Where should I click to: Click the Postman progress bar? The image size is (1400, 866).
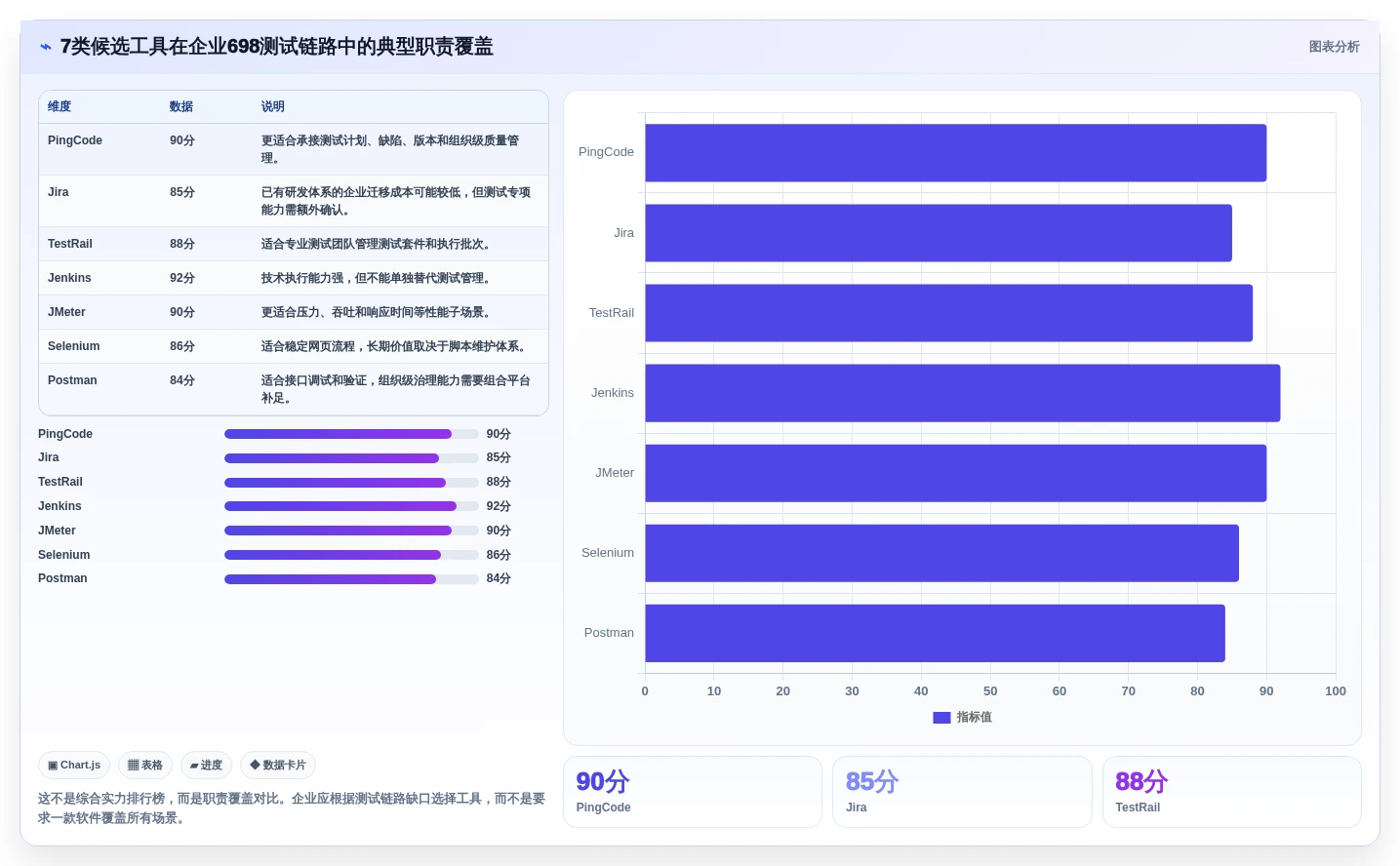coord(351,579)
